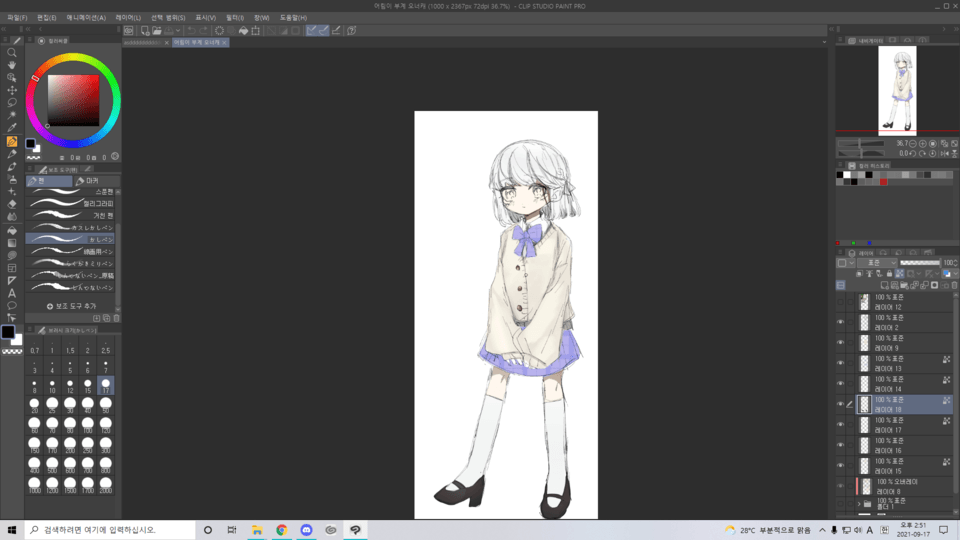This screenshot has height=540, width=960.
Task: Switch to 마커 sub tool tab
Action: (97, 181)
